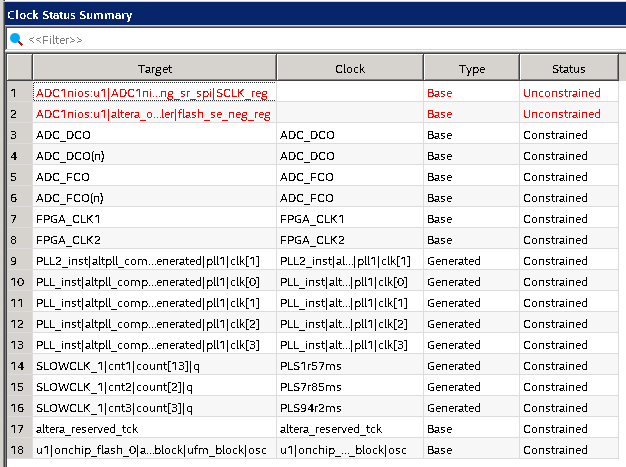
Task: Select the ADC1nios SCLK_reg unconstrained target
Action: point(151,93)
